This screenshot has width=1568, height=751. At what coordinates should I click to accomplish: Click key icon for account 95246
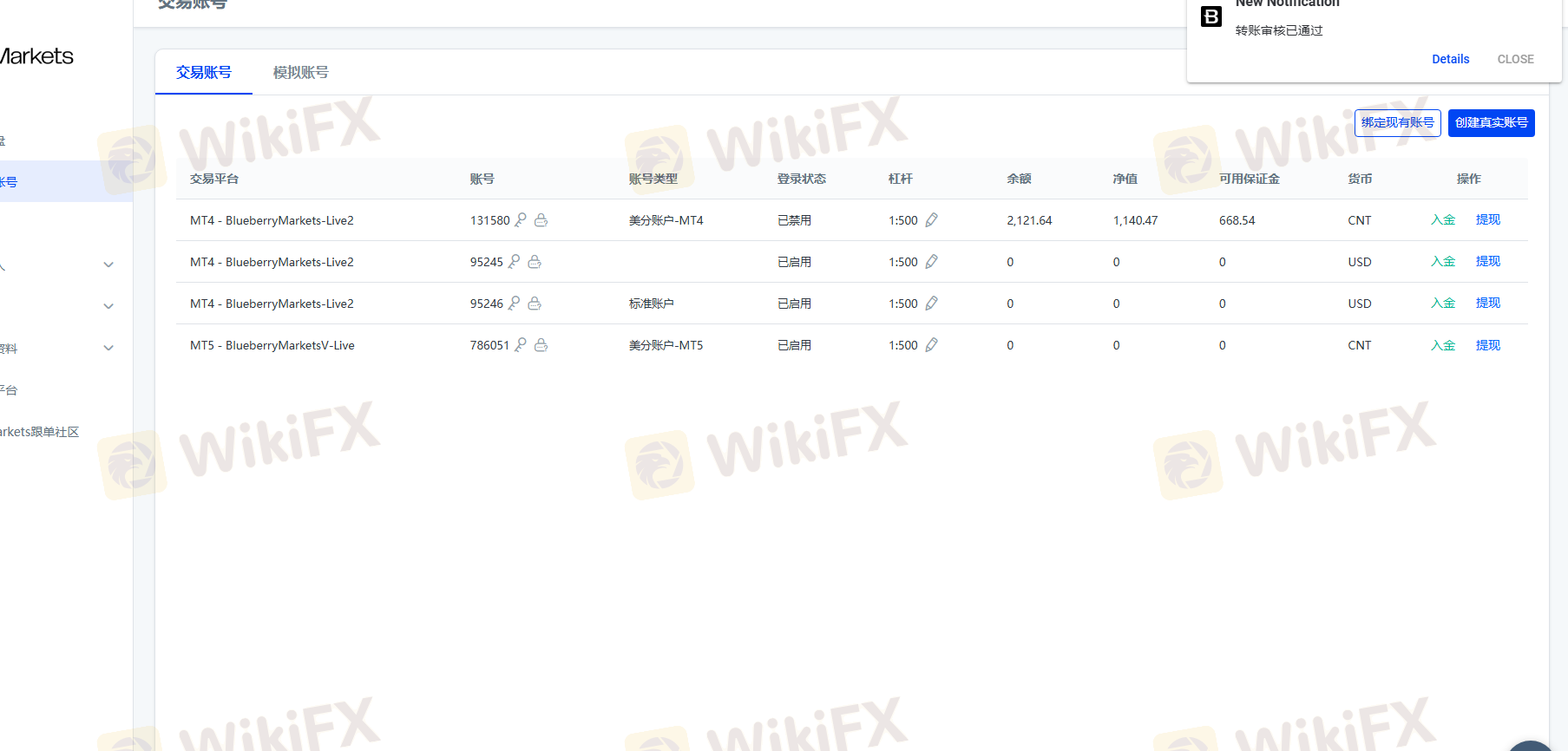[x=514, y=303]
